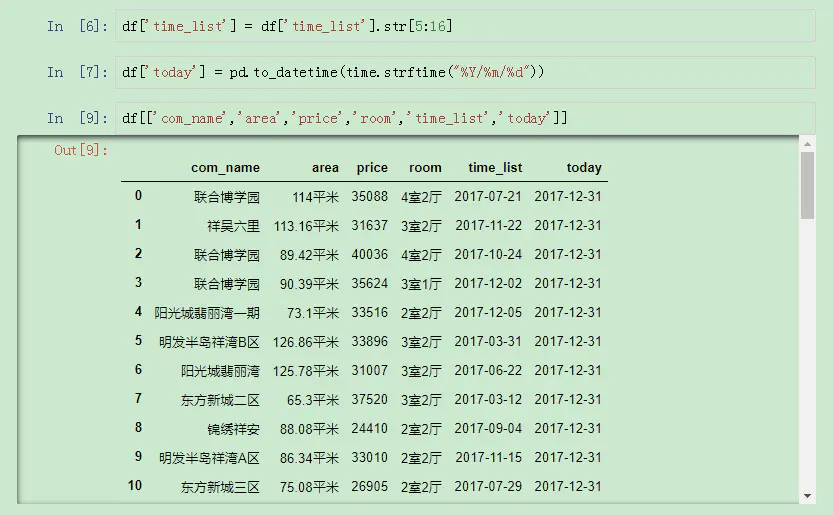Click area value 125.78平米
This screenshot has height=515, width=833.
[305, 371]
